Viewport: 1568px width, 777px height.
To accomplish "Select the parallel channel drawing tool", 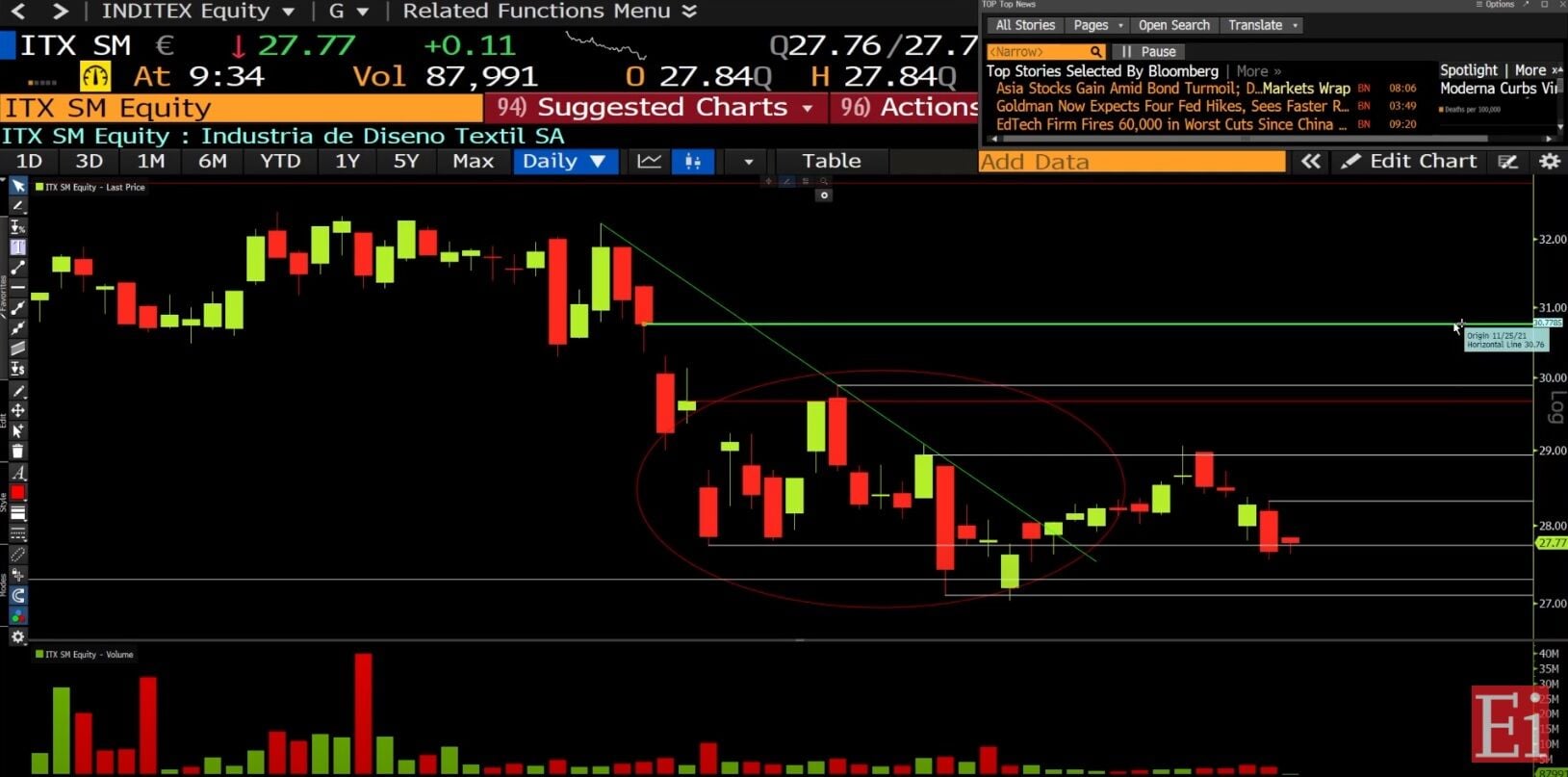I will [17, 349].
